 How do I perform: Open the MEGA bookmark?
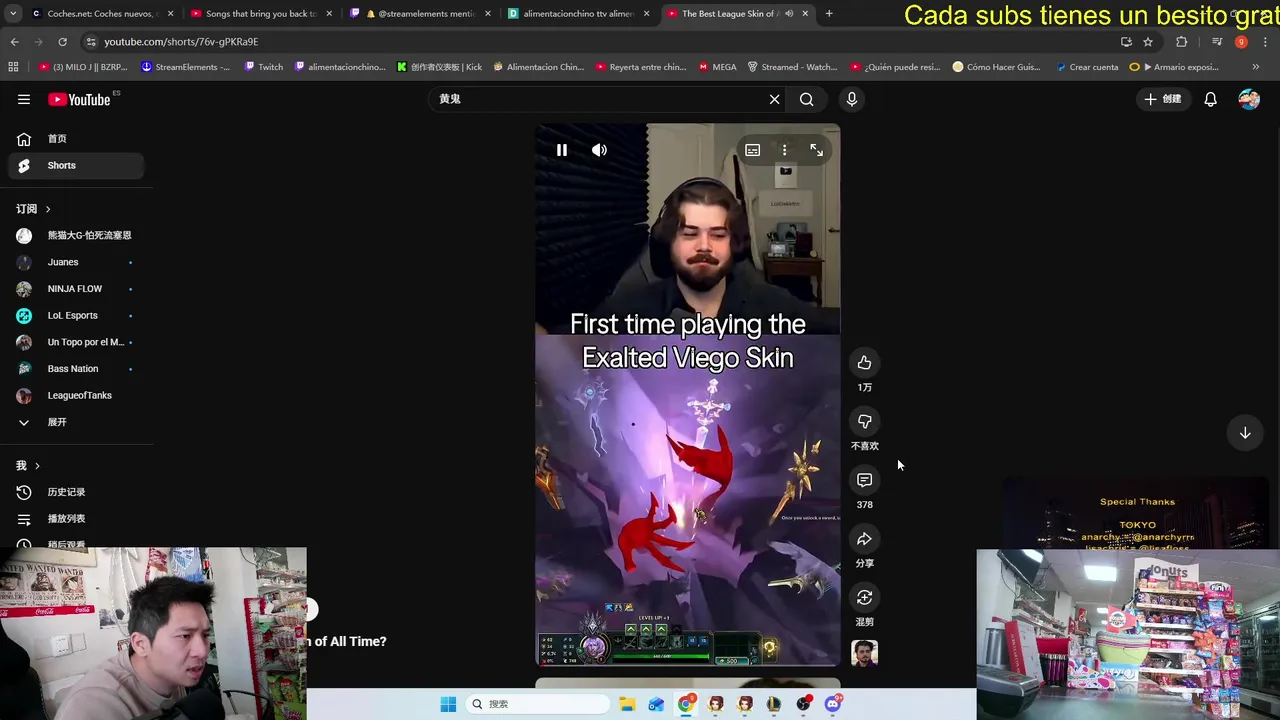point(718,67)
